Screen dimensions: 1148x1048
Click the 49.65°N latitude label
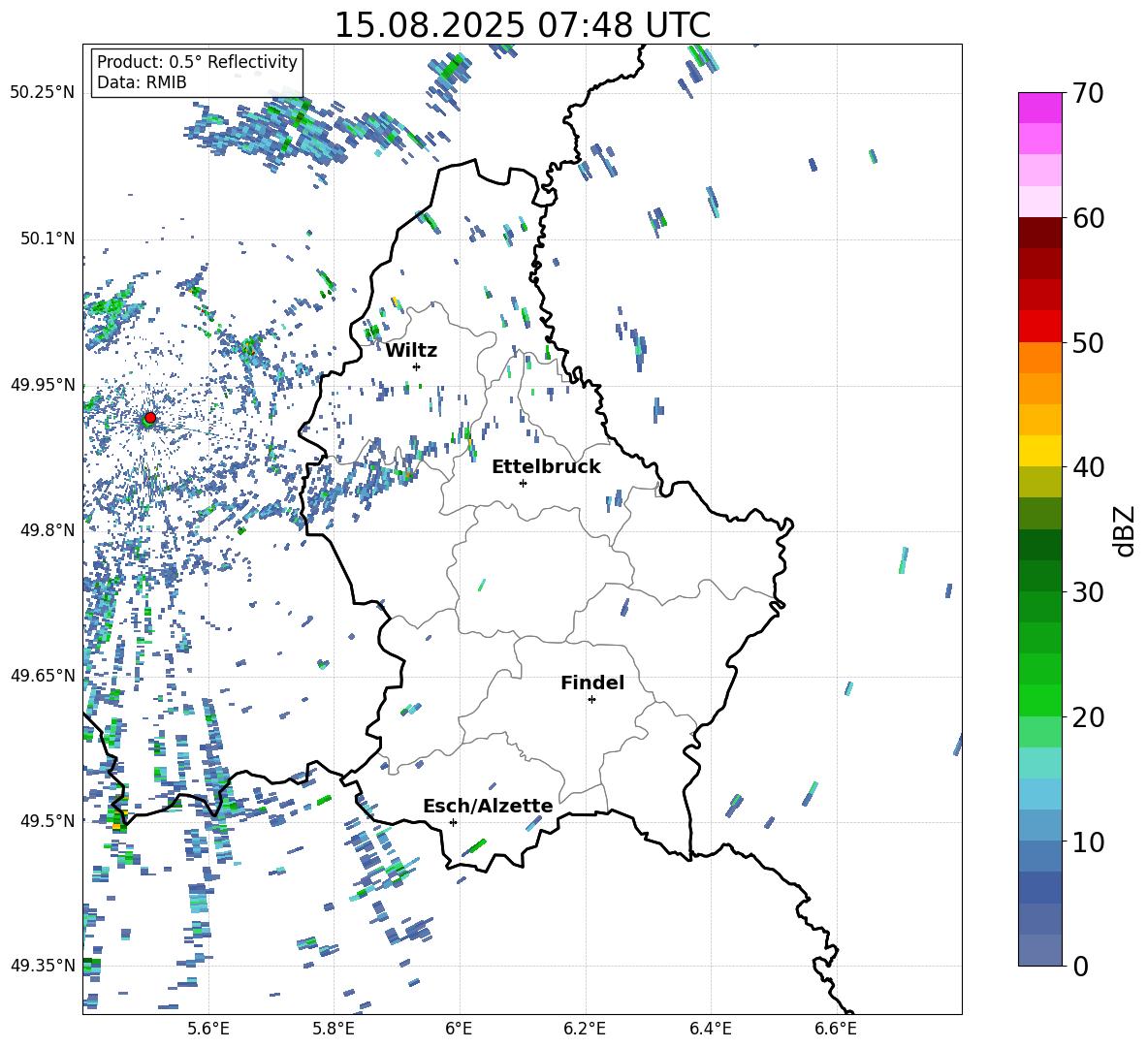[x=43, y=675]
